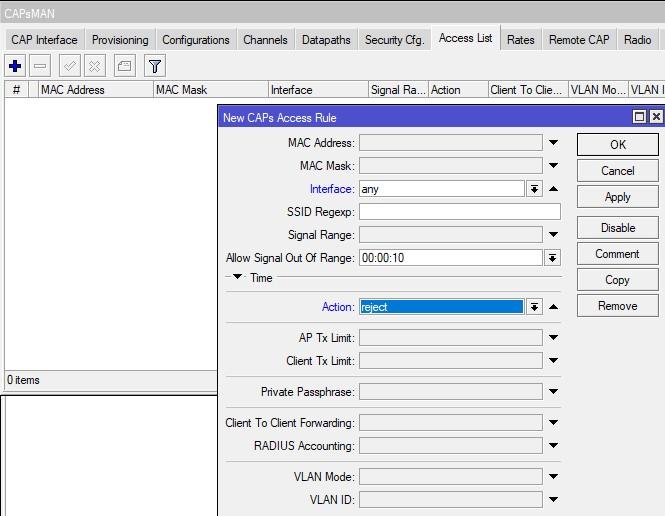665x516 pixels.
Task: Collapse the Time section
Action: [x=238, y=278]
